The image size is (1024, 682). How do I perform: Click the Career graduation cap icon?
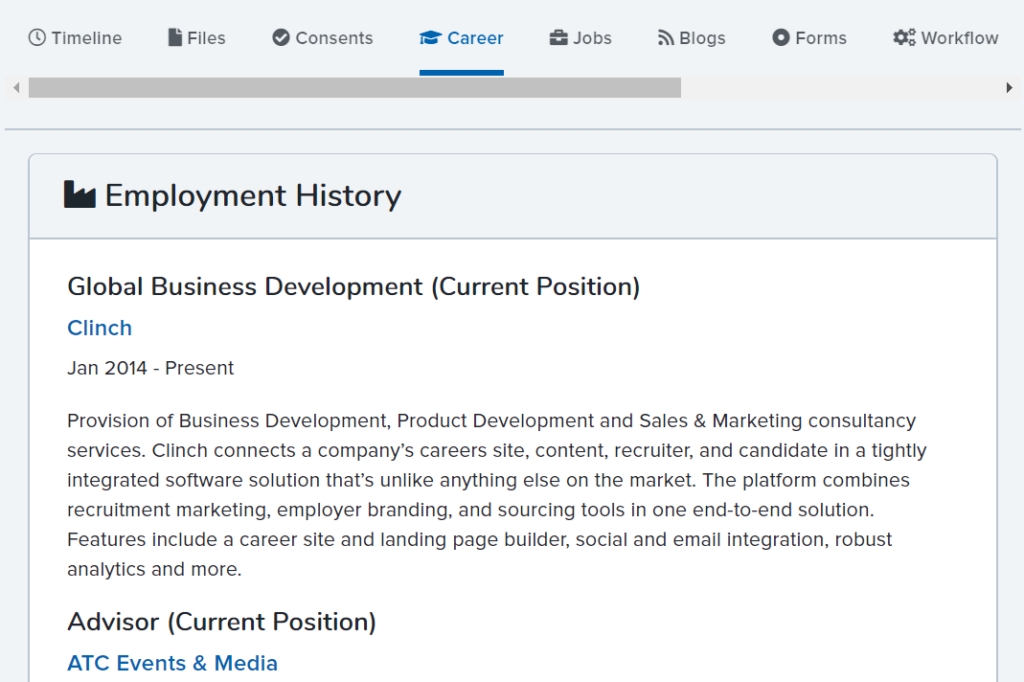click(x=430, y=38)
